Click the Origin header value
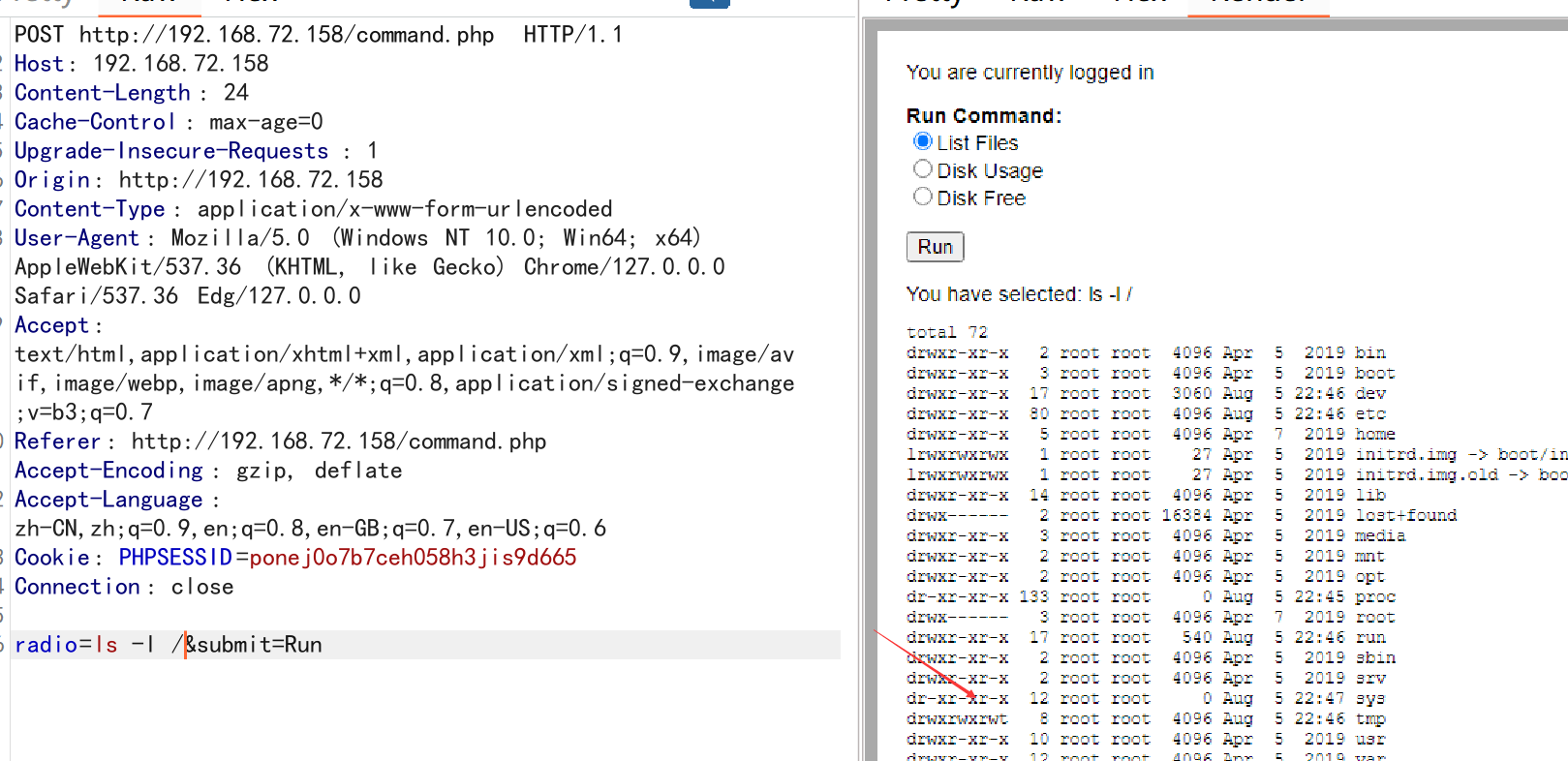Image resolution: width=1568 pixels, height=761 pixels. pos(251,180)
